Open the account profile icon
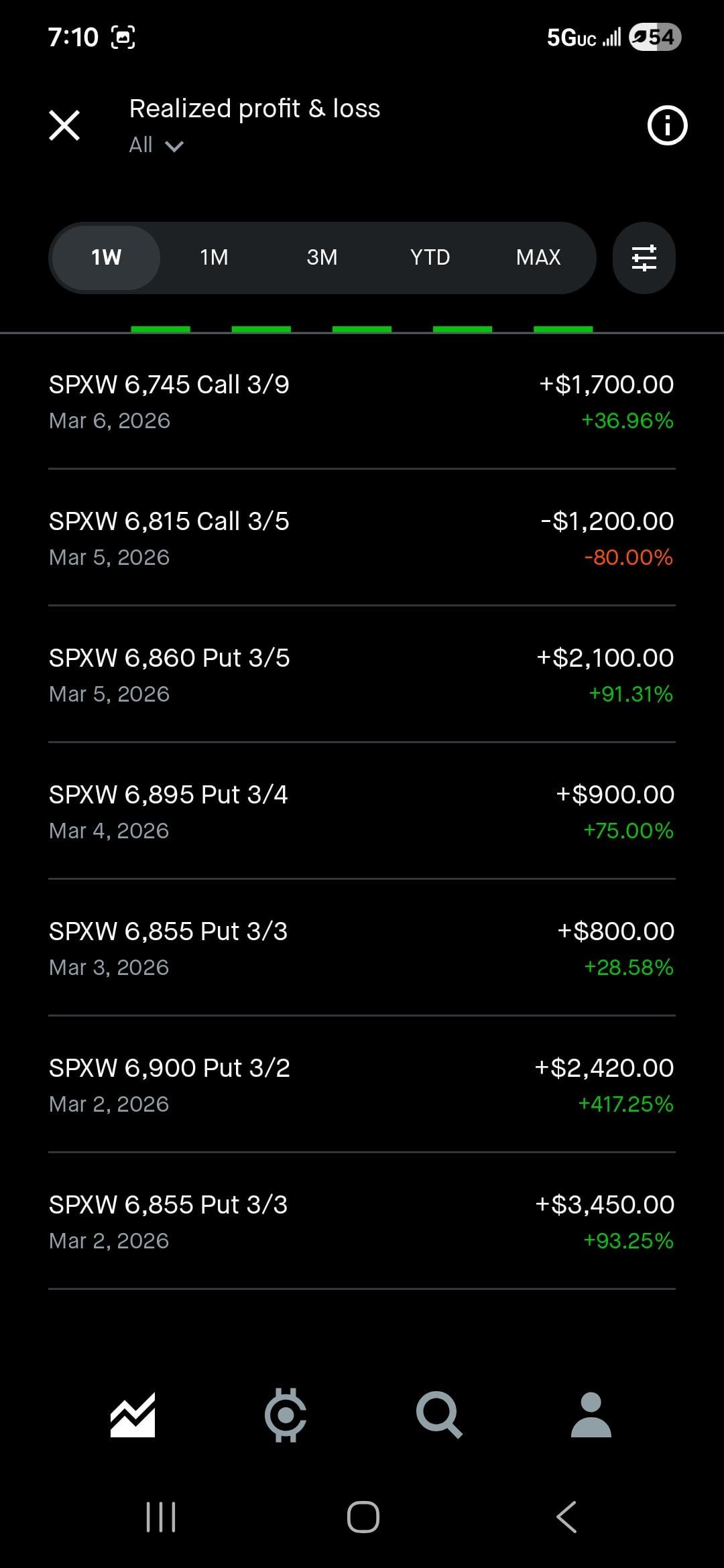The height and width of the screenshot is (1568, 724). pyautogui.click(x=591, y=1415)
